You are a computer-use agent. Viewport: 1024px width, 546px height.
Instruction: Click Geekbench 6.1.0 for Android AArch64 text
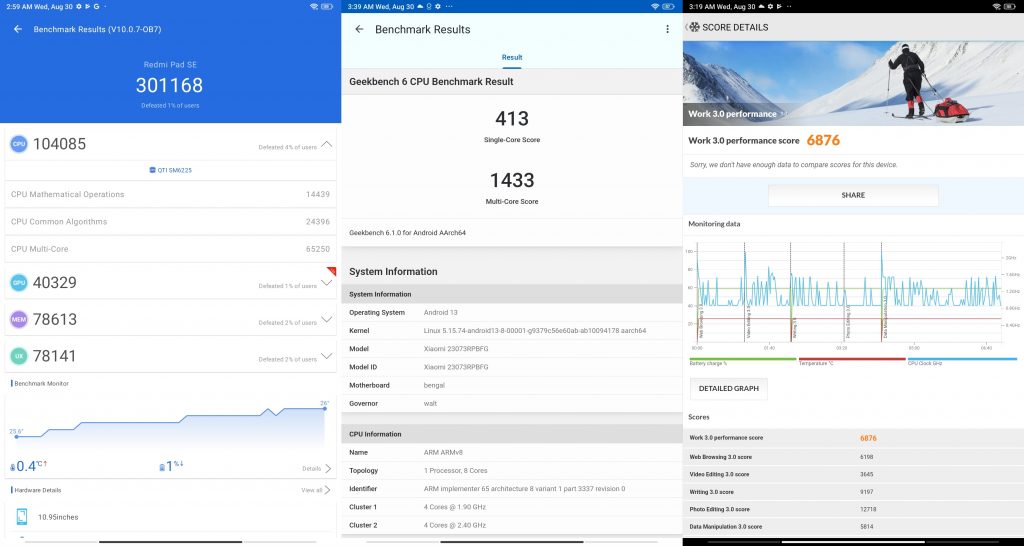click(x=408, y=233)
